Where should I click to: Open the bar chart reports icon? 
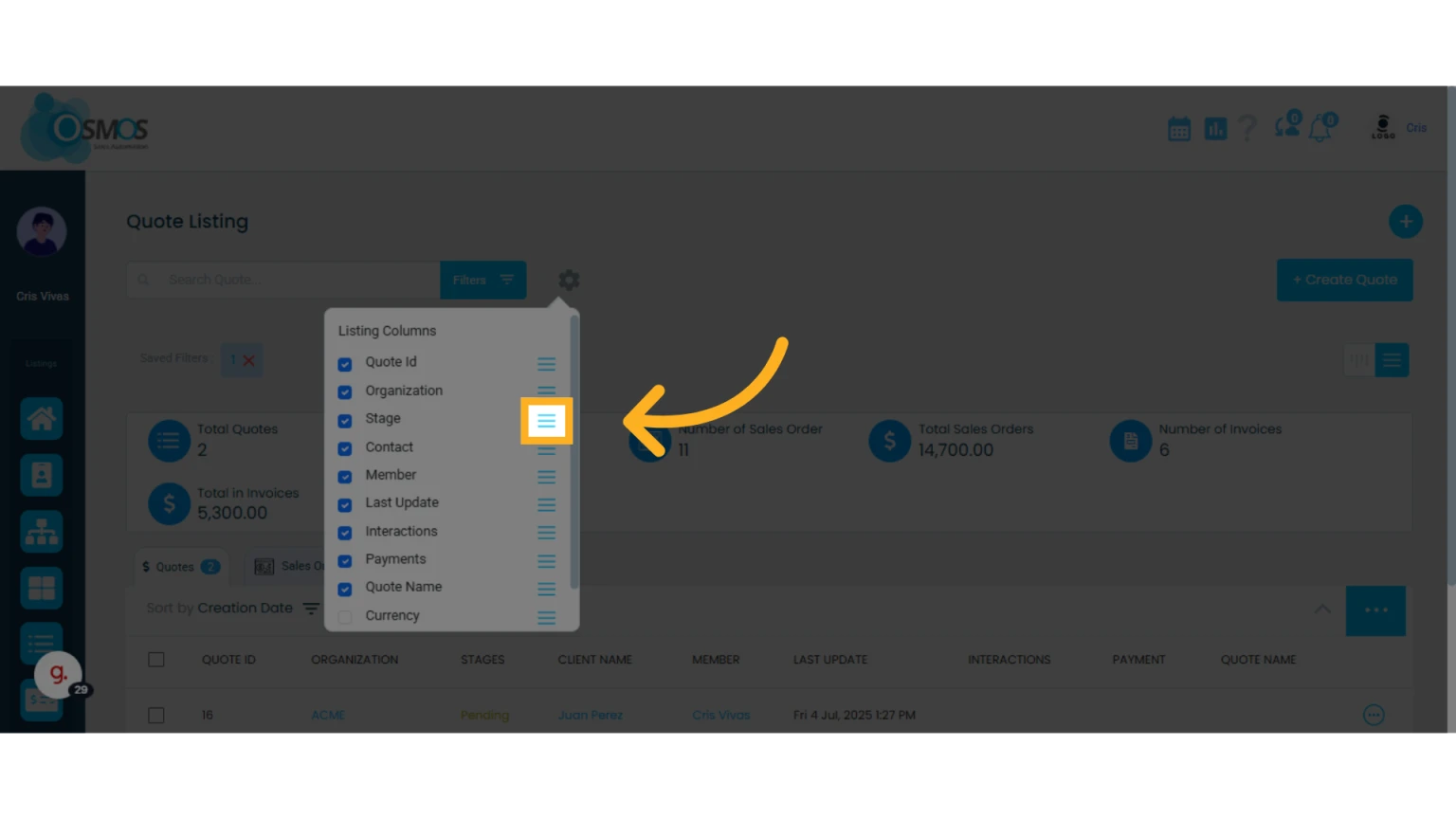click(x=1215, y=129)
